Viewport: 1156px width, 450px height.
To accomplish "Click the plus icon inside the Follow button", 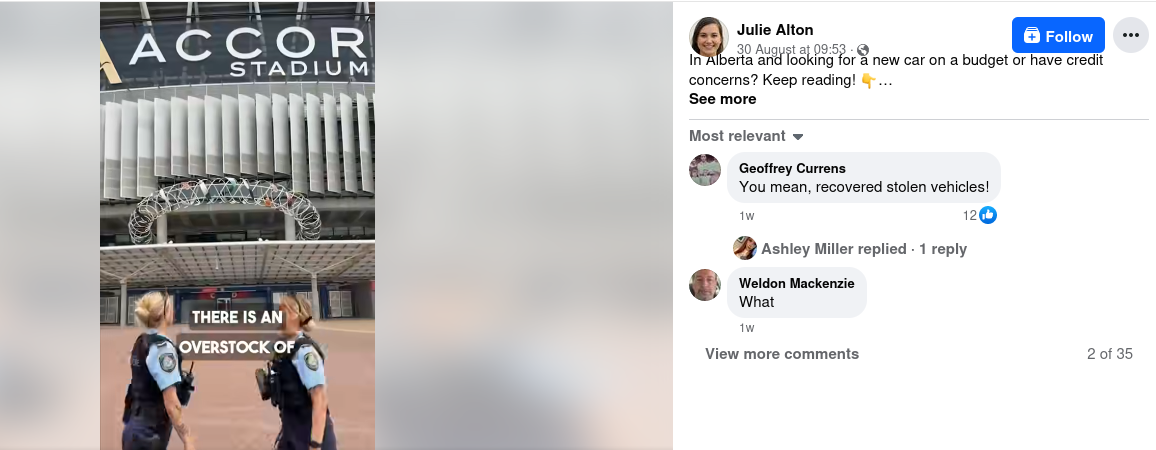I will click(1032, 36).
